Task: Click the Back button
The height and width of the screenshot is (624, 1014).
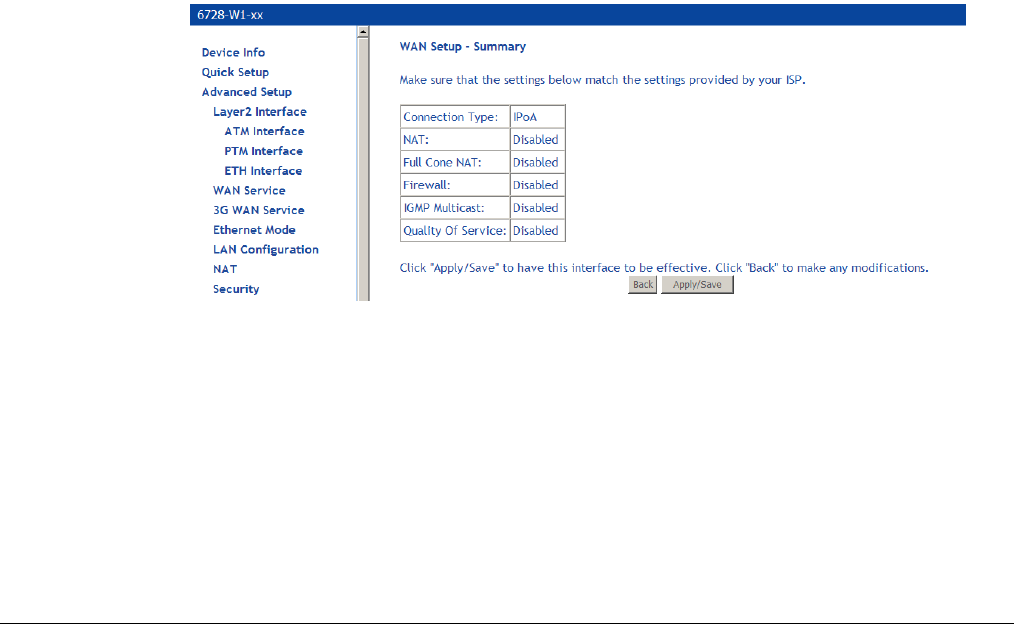Action: point(642,285)
